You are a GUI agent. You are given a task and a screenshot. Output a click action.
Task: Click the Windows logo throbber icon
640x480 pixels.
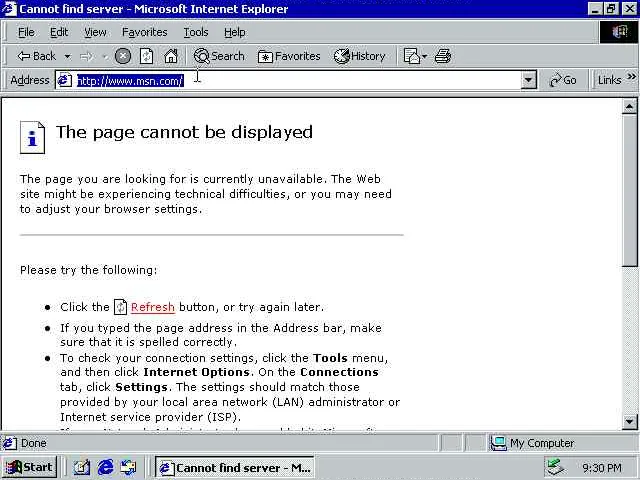point(619,32)
